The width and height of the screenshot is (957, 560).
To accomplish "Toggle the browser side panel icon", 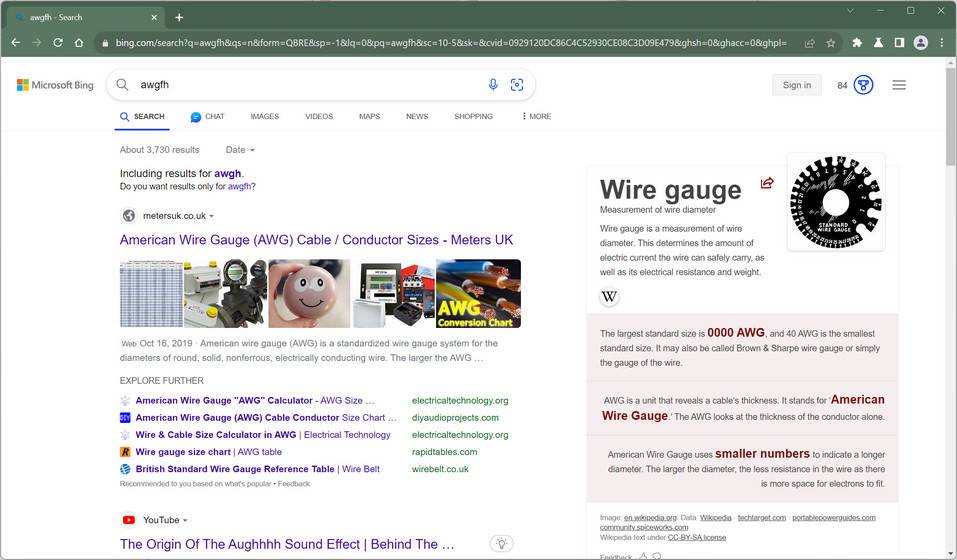I will click(899, 43).
